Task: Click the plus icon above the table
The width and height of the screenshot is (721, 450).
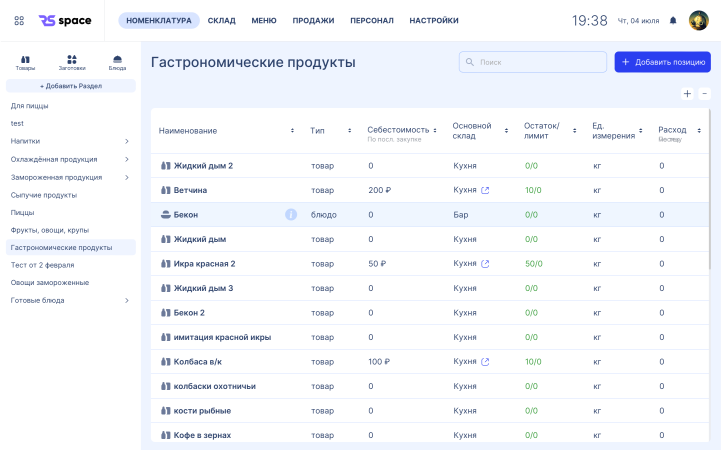Action: (687, 93)
